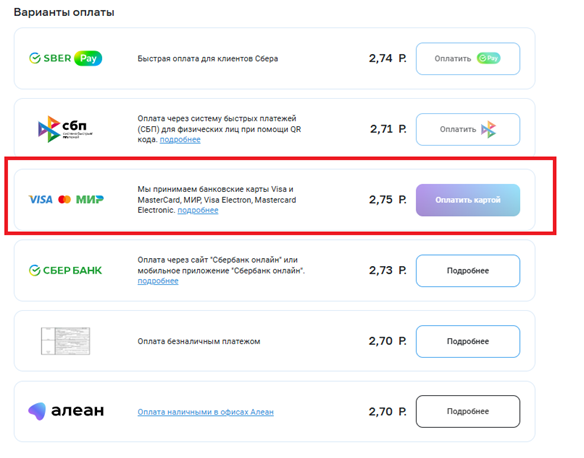Click the green Pay badge inside the Оплатить button
Image resolution: width=584 pixels, height=458 pixels.
[x=489, y=58]
